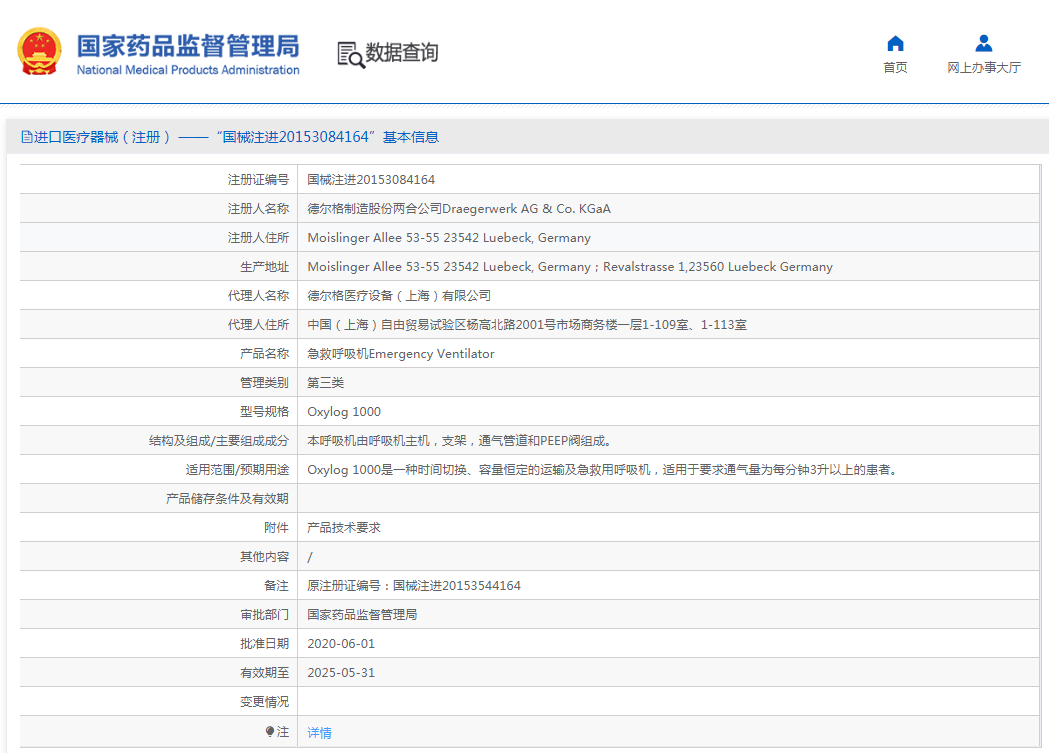Click the approving department 国家药品监督管理局 value

362,615
